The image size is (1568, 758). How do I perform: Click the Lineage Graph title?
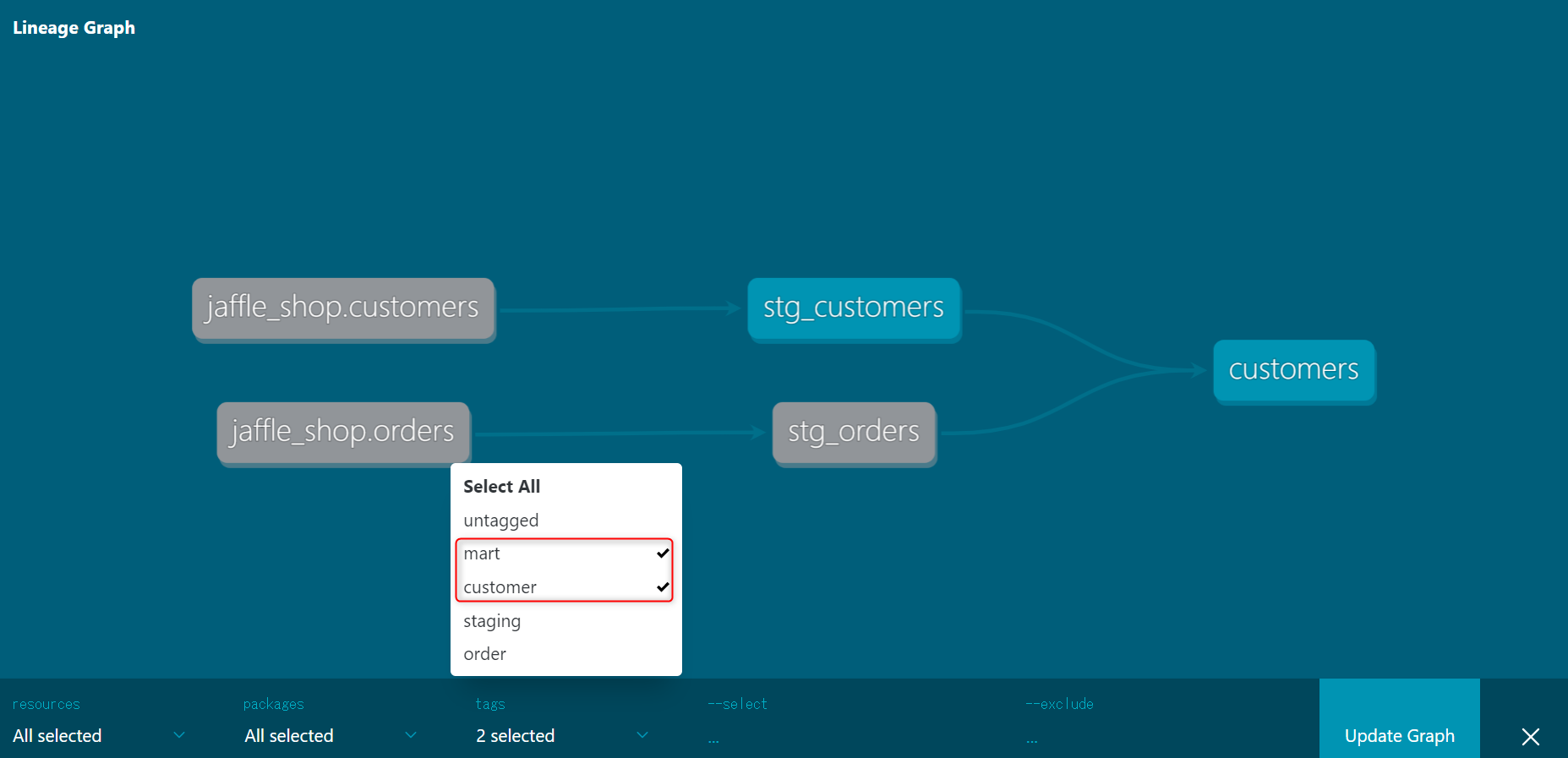74,28
